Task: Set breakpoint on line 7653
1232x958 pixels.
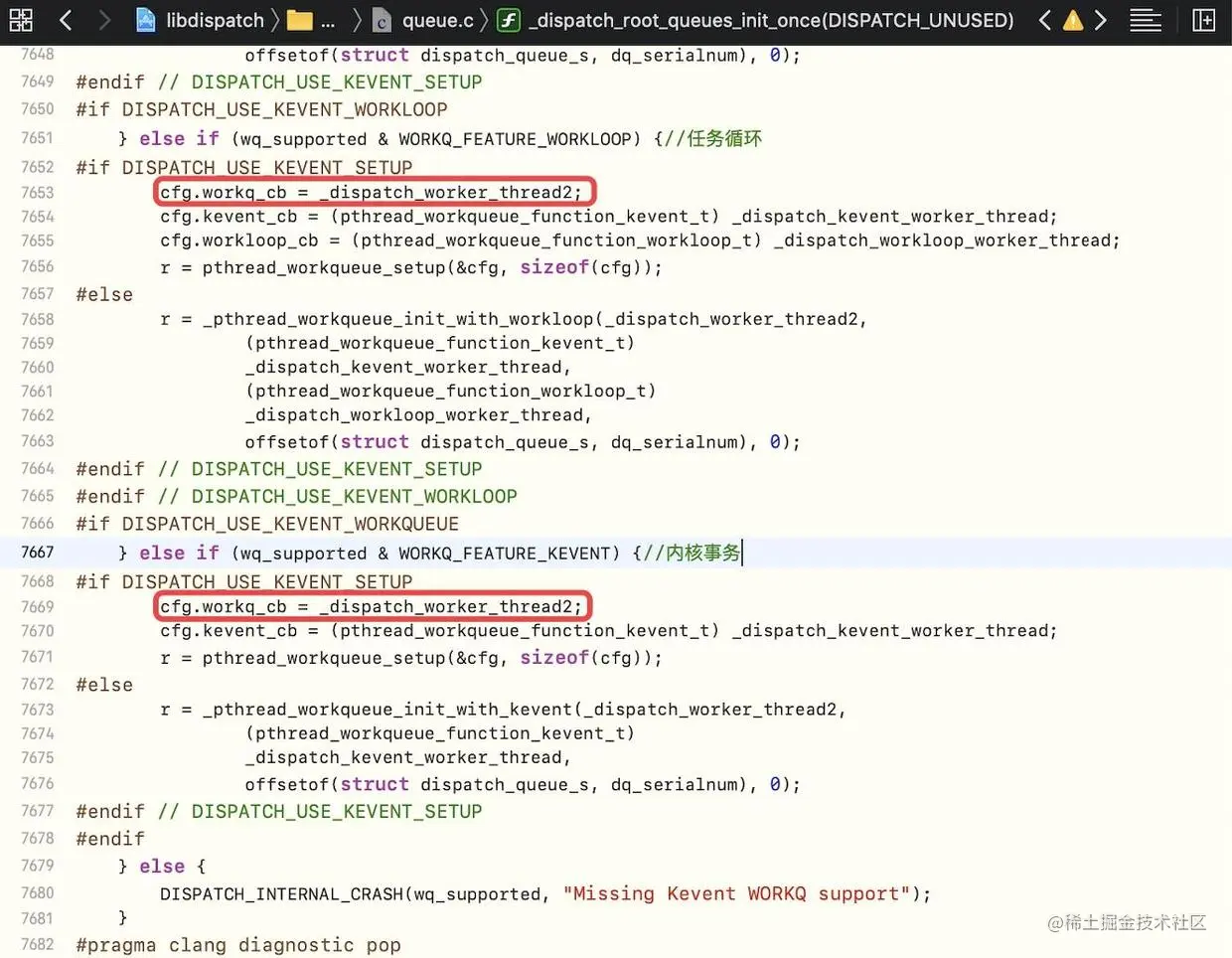Action: point(38,193)
